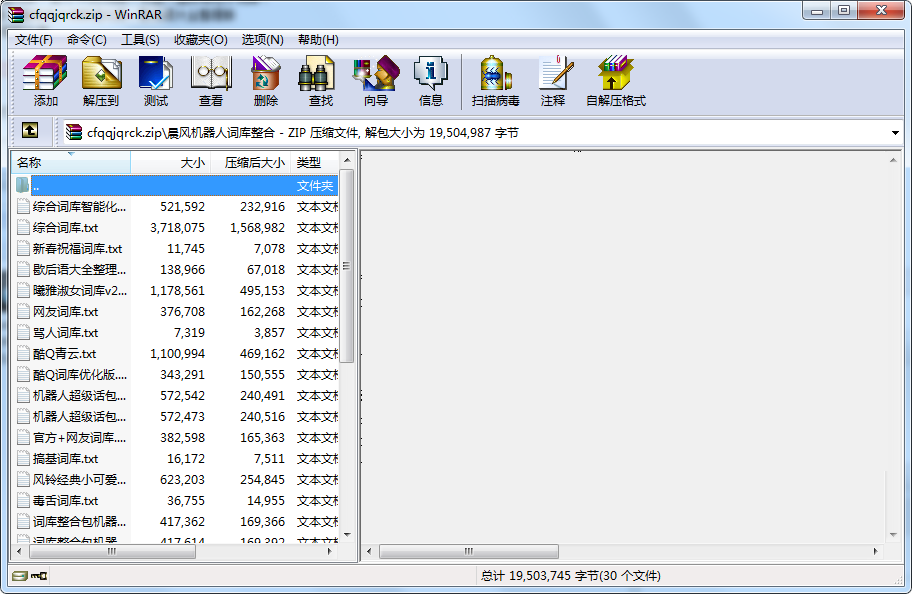
Task: Open the 命令(C) menu
Action: [87, 40]
